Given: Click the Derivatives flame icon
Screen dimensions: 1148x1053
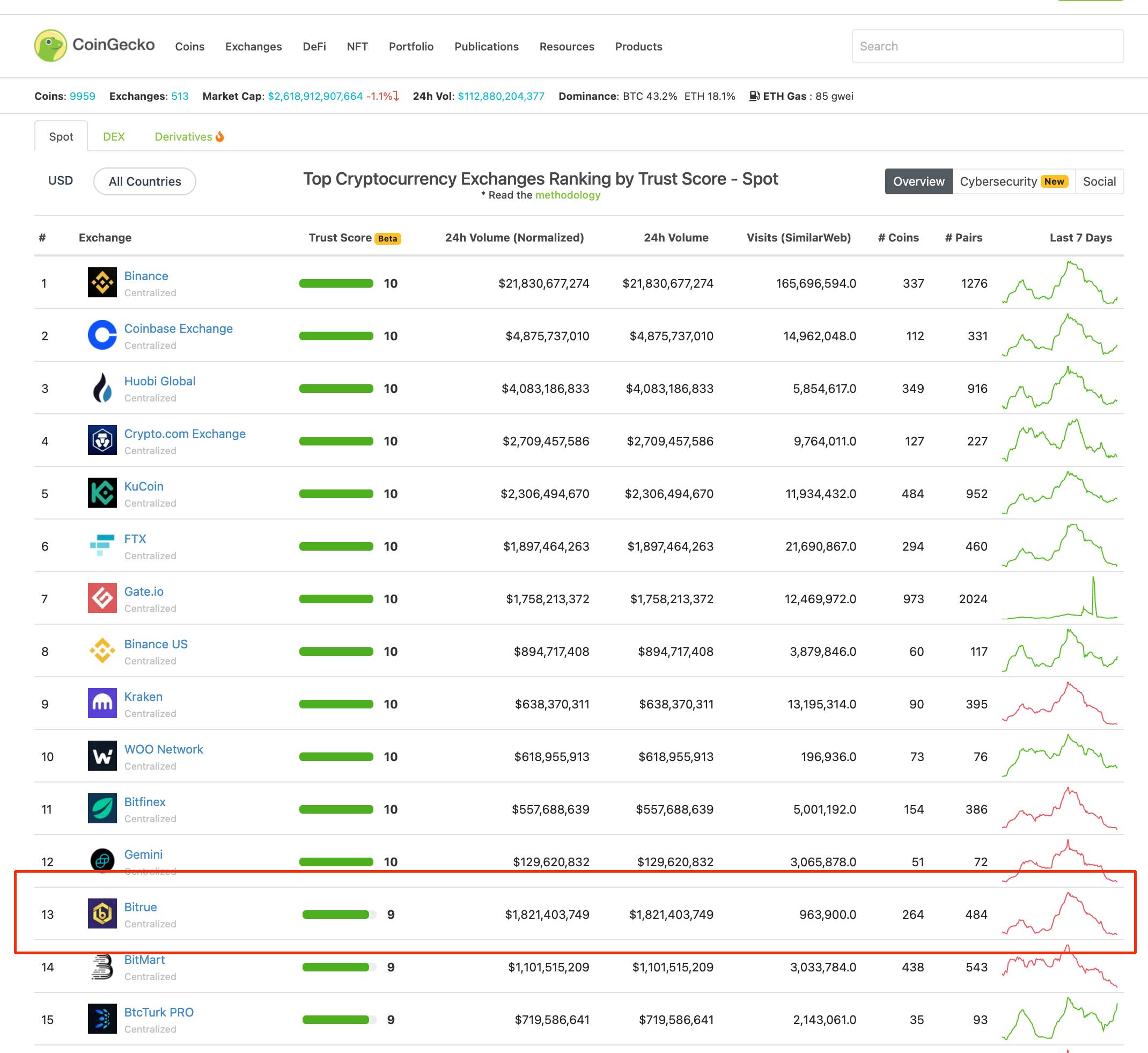Looking at the screenshot, I should [x=220, y=136].
